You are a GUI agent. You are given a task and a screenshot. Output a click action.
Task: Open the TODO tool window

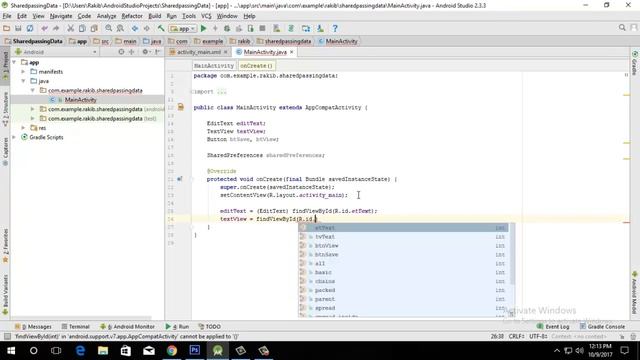209,327
